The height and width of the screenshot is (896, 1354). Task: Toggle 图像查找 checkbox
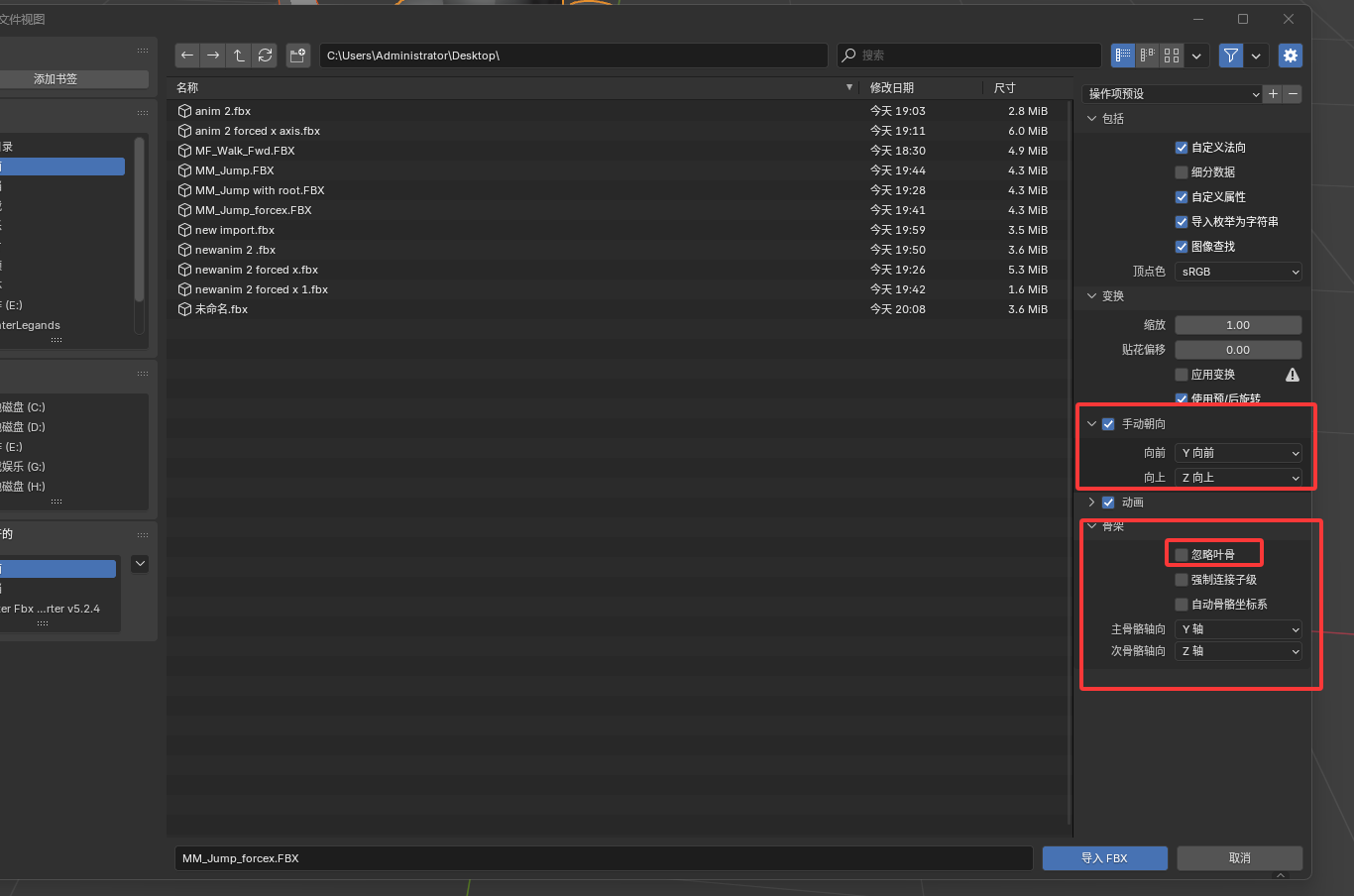[1182, 247]
